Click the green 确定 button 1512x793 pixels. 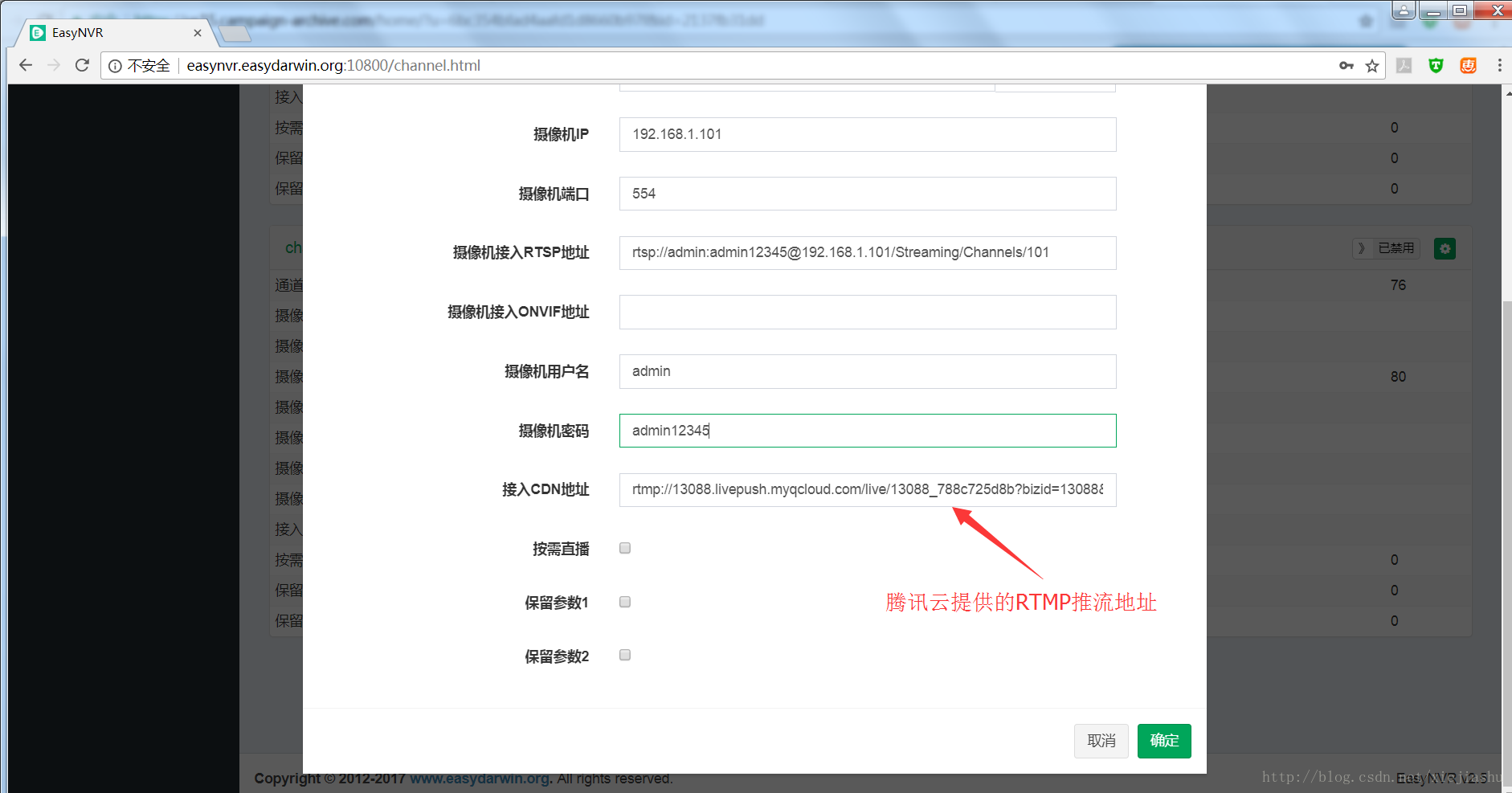tap(1164, 741)
